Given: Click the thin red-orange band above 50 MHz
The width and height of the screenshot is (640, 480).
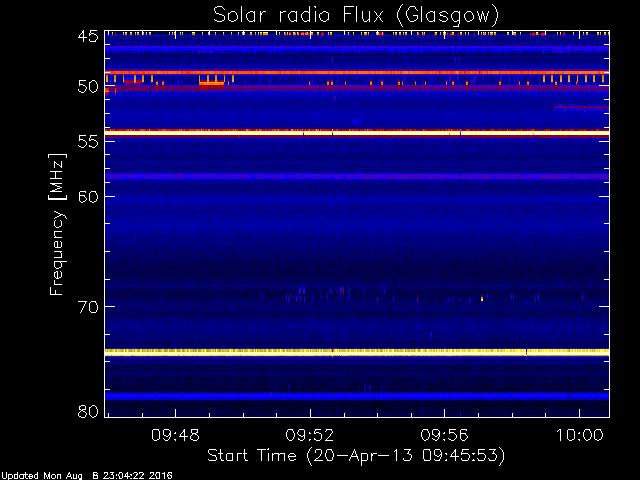Looking at the screenshot, I should 357,73.
